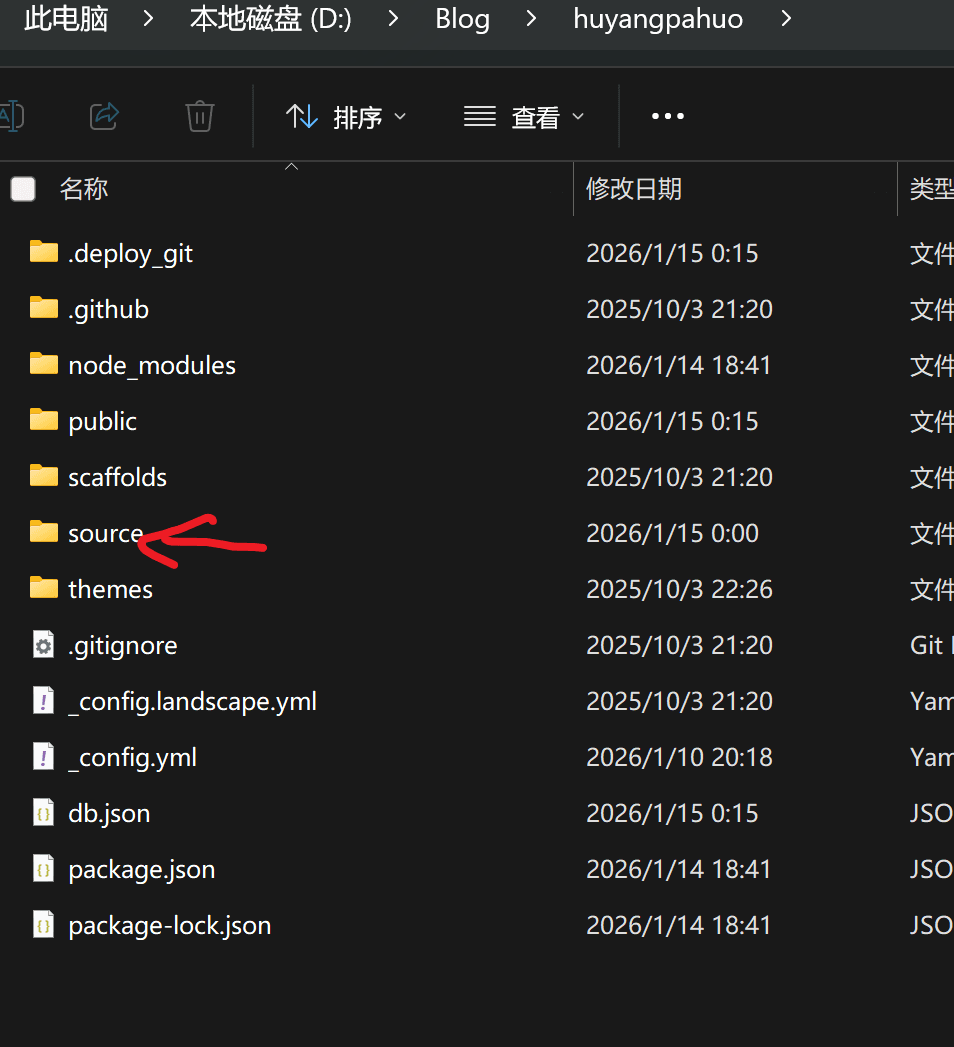Select the db.json file icon
The image size is (954, 1047).
pyautogui.click(x=43, y=814)
